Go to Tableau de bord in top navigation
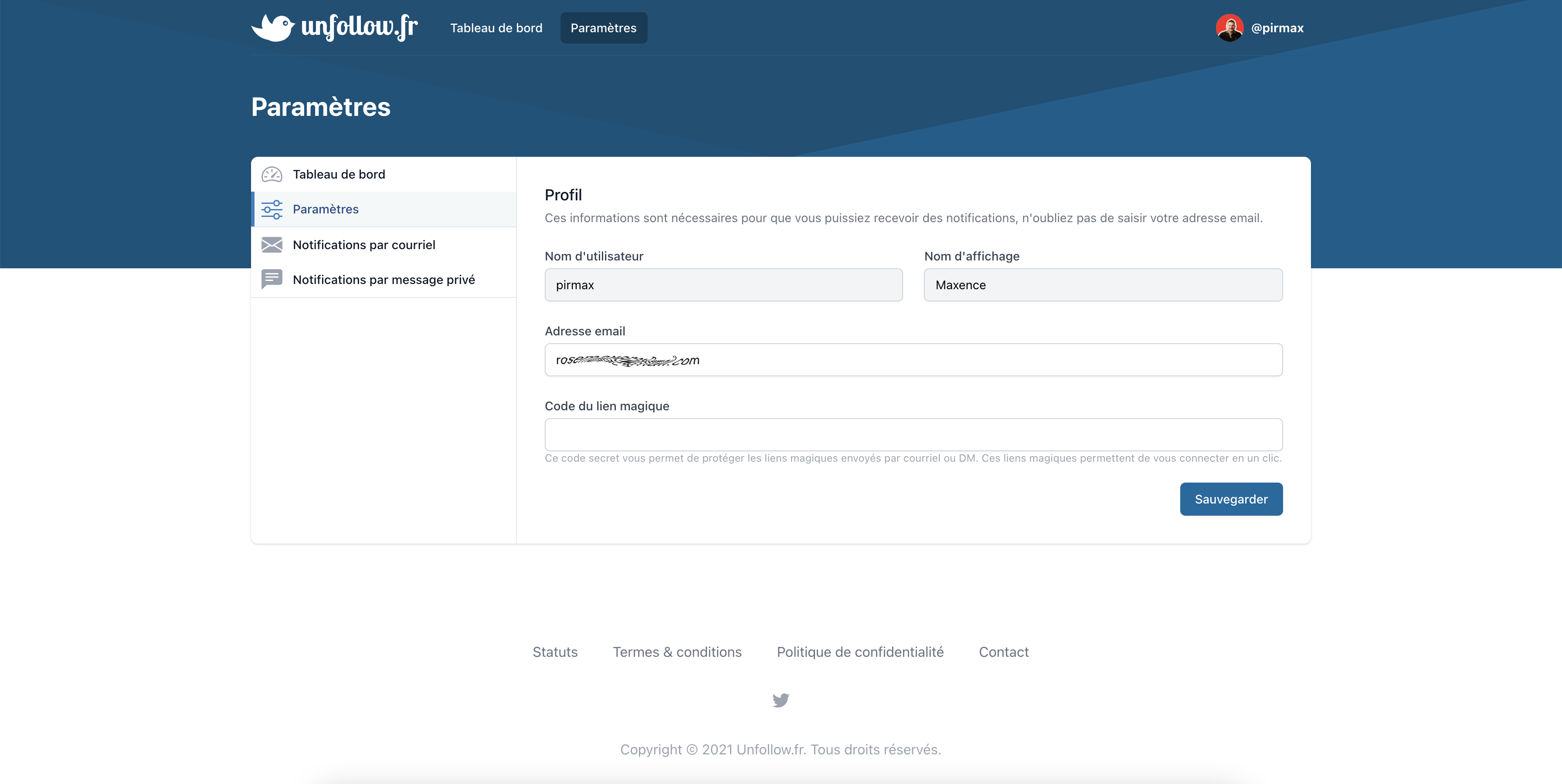1562x784 pixels. click(x=496, y=28)
